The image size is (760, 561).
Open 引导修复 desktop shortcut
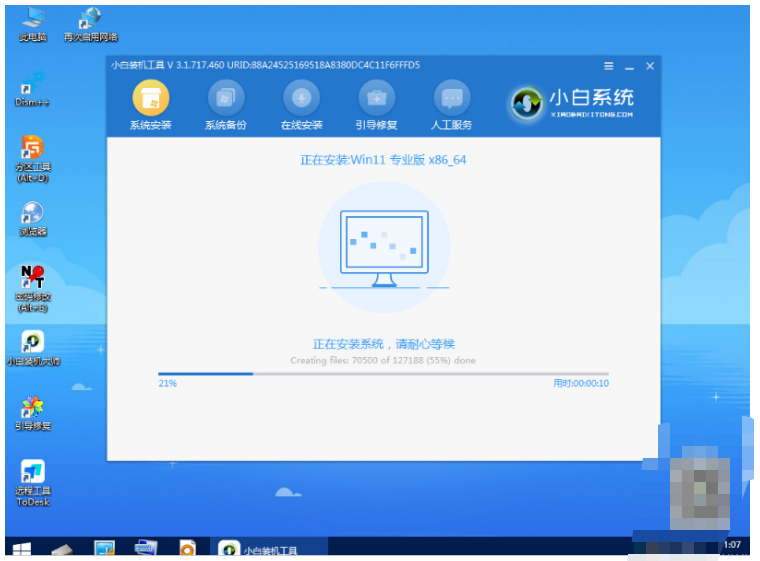pyautogui.click(x=32, y=414)
